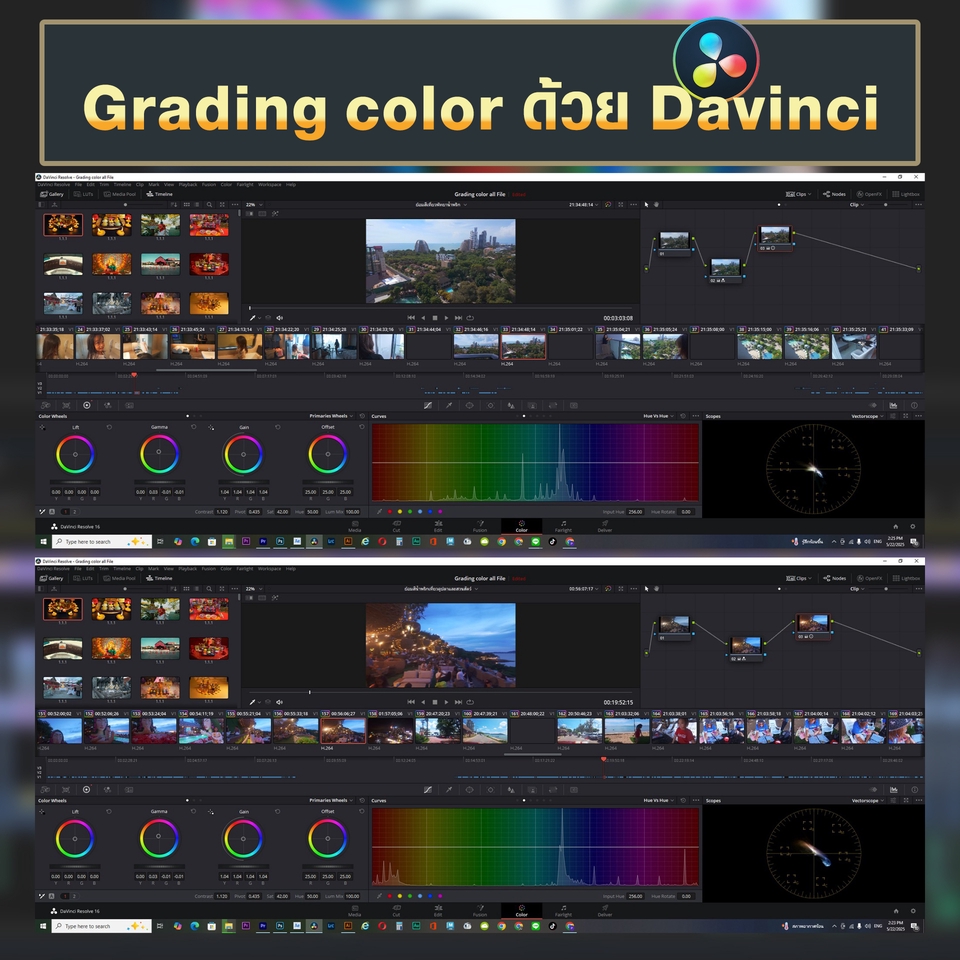Click Play in upper Resolve window viewer

tap(446, 318)
